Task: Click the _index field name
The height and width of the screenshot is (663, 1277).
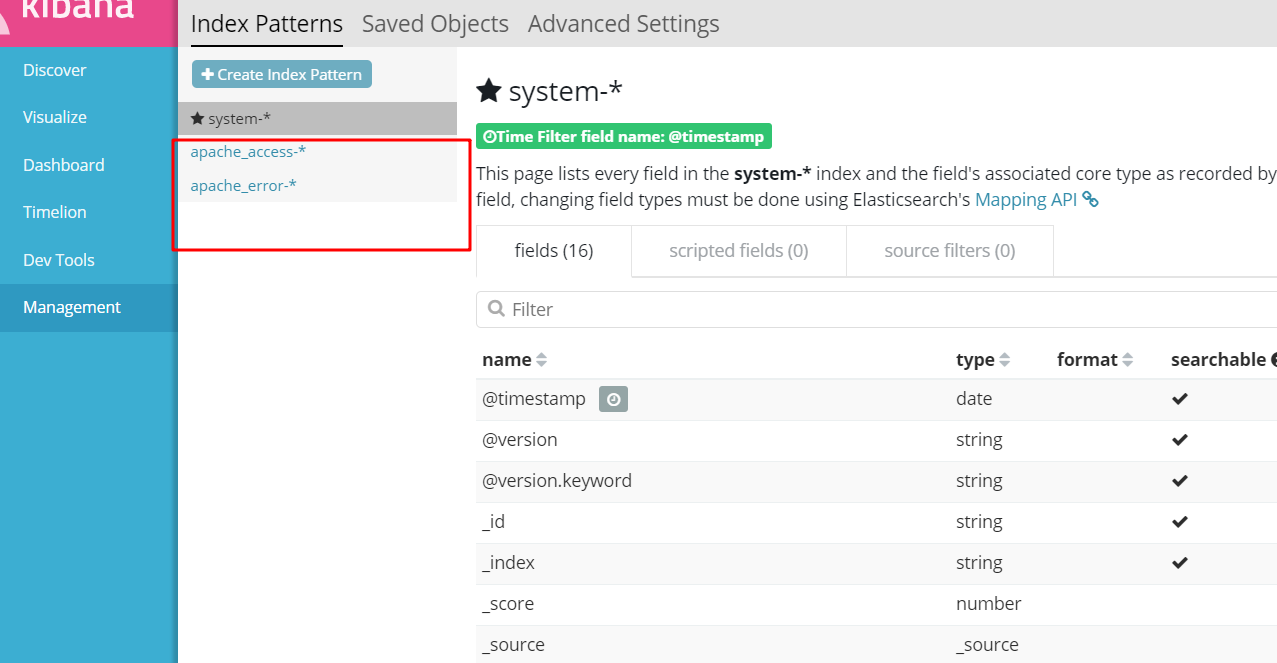Action: [508, 563]
